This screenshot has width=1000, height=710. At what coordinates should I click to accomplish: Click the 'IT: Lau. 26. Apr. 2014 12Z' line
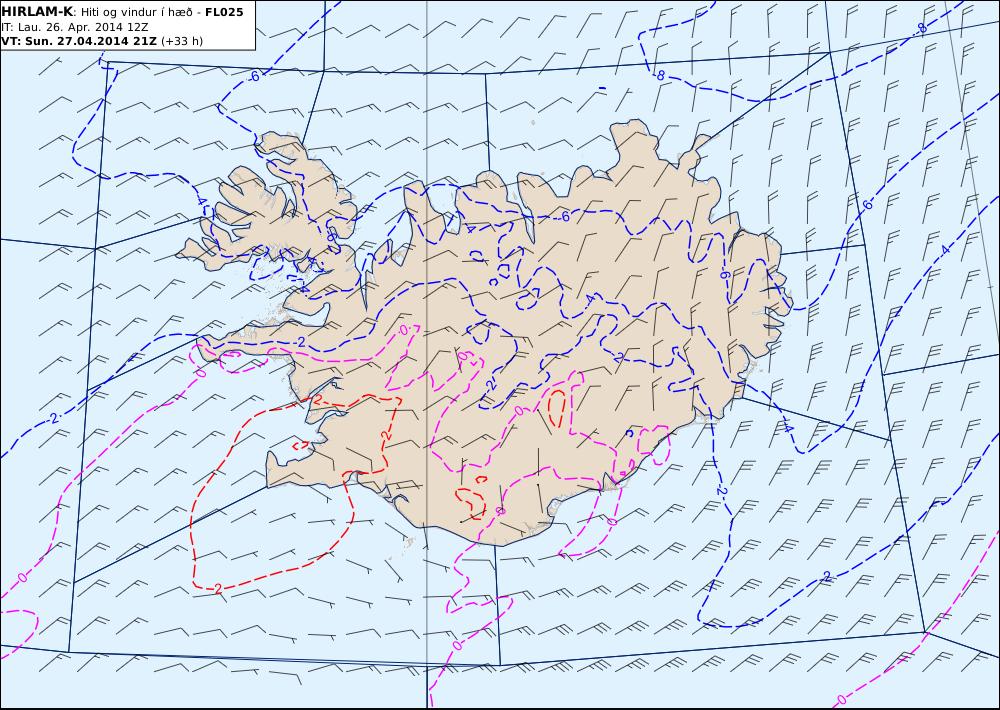click(75, 27)
